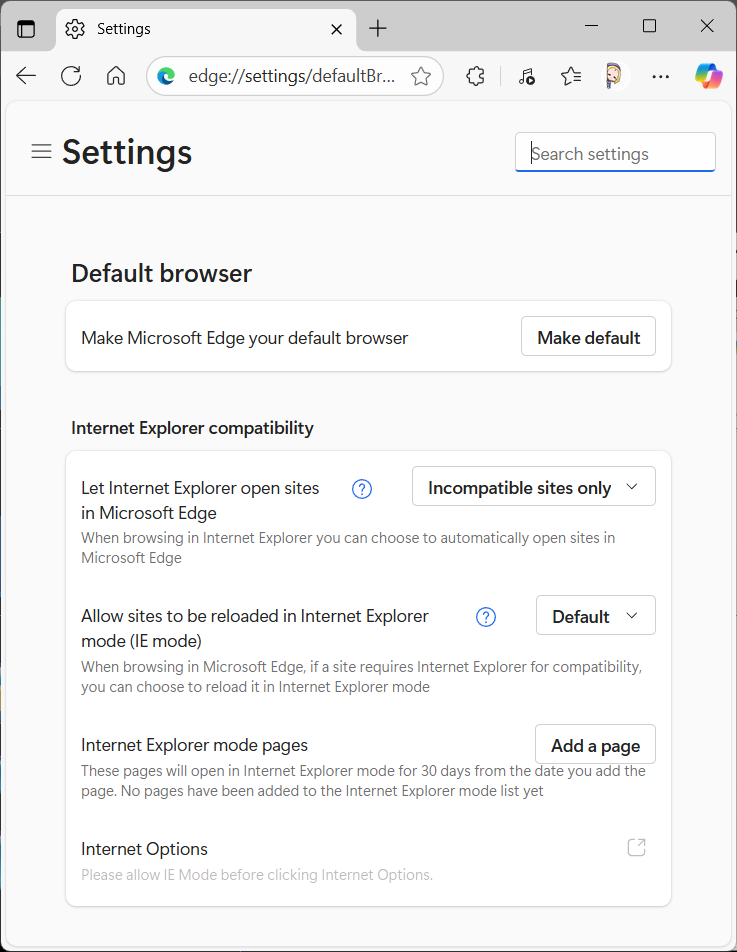Open the Home page button
This screenshot has height=952, width=737.
116,76
